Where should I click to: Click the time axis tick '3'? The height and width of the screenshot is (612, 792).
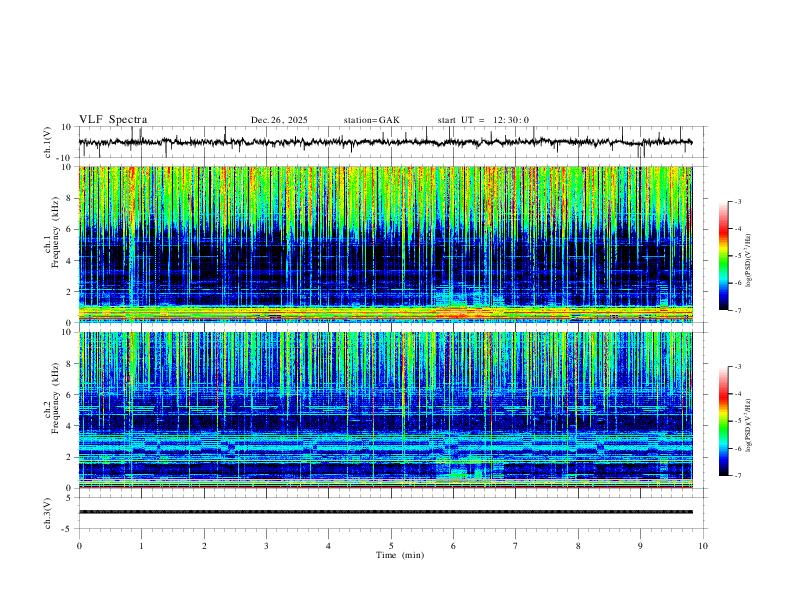coord(266,546)
